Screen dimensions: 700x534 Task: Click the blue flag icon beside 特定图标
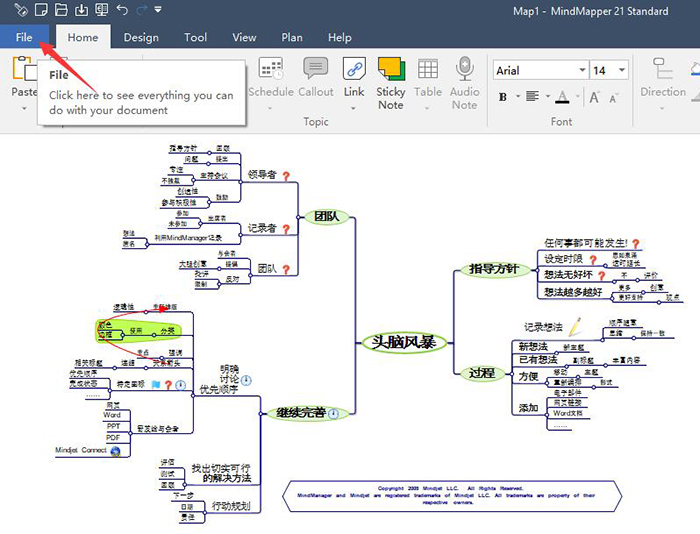click(x=155, y=384)
